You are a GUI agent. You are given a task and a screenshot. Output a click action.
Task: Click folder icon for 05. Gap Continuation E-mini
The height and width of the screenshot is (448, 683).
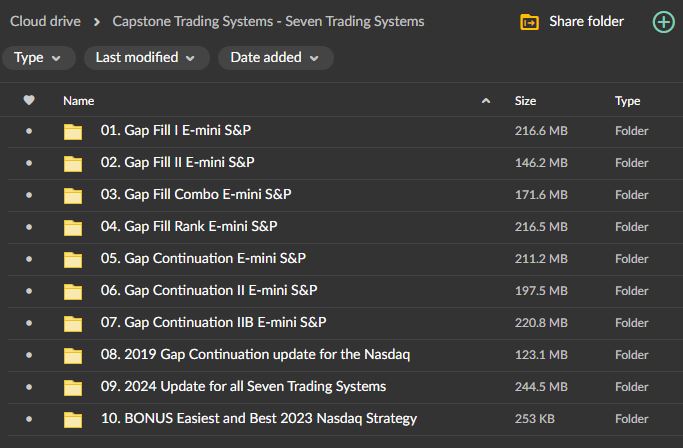pos(73,259)
